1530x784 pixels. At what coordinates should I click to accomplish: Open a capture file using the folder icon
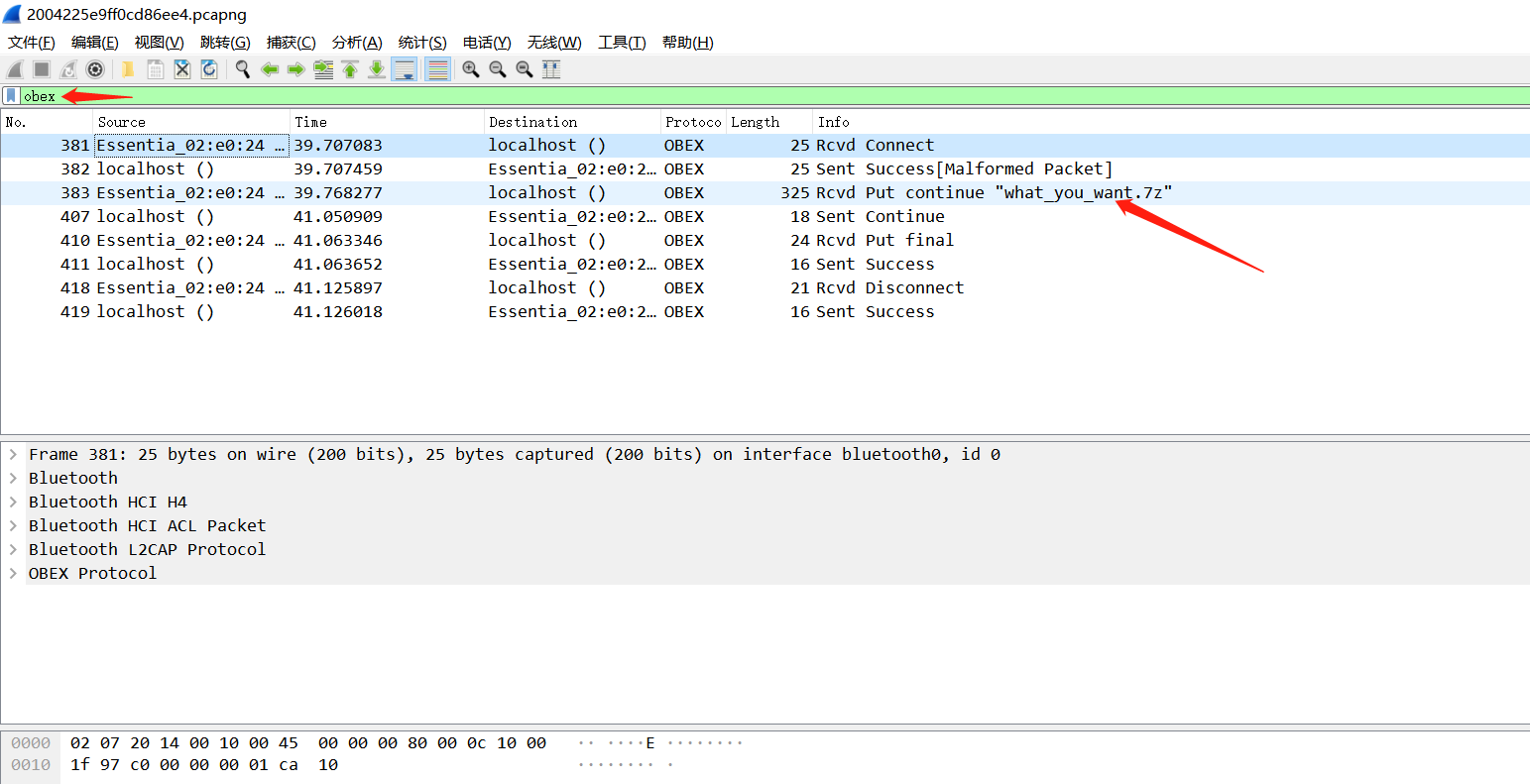127,69
